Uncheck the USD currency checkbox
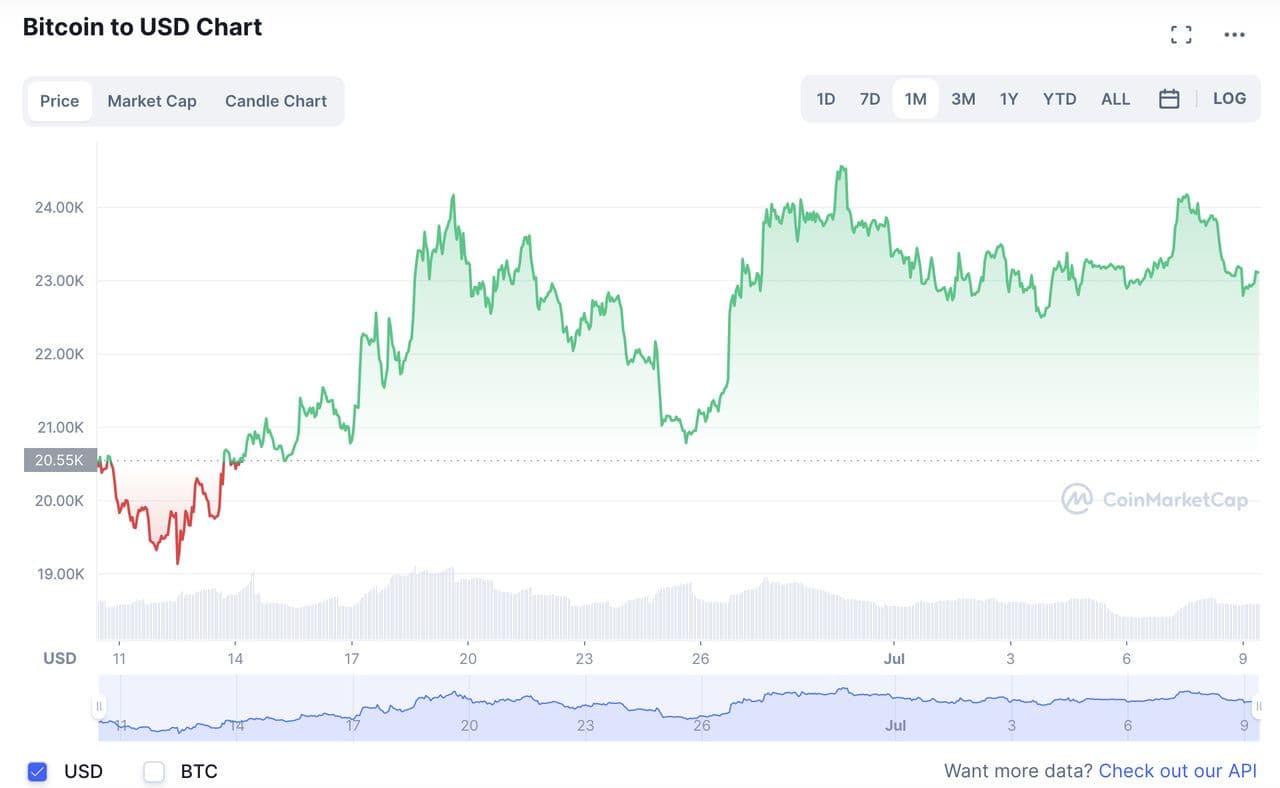The width and height of the screenshot is (1280, 788). coord(38,771)
